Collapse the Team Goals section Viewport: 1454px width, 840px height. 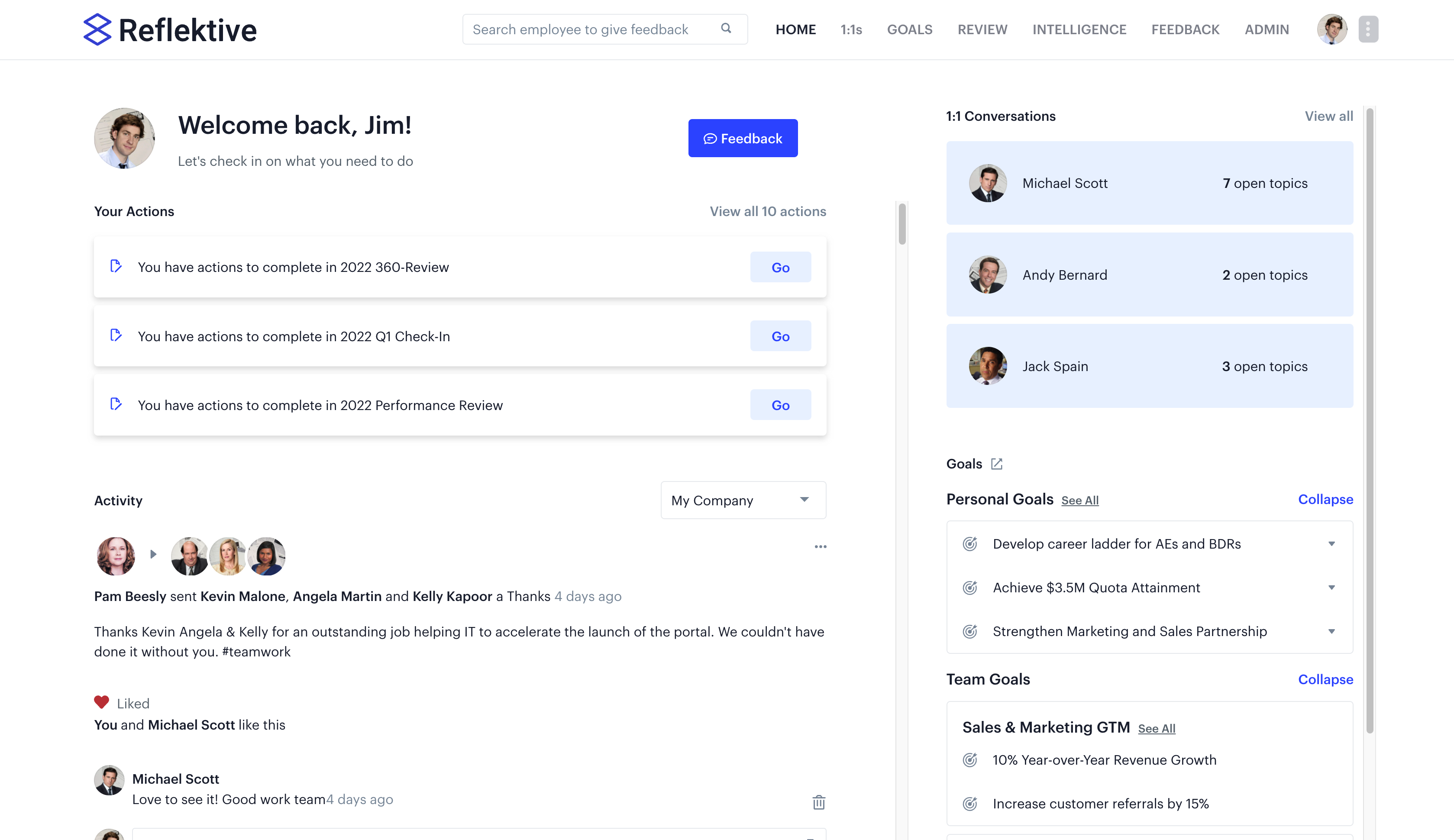tap(1325, 679)
